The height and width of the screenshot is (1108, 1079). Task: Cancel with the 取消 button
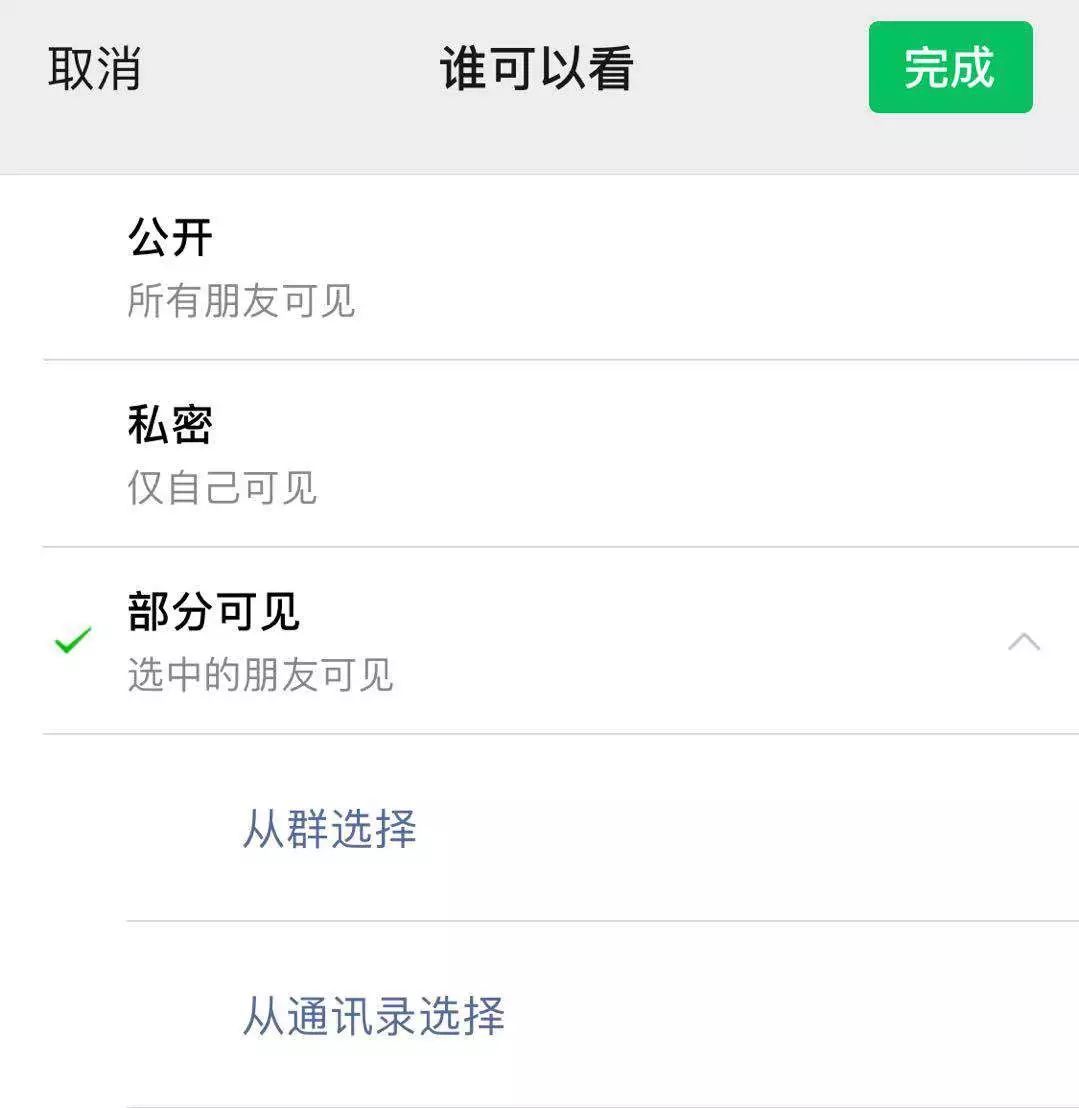click(x=94, y=69)
